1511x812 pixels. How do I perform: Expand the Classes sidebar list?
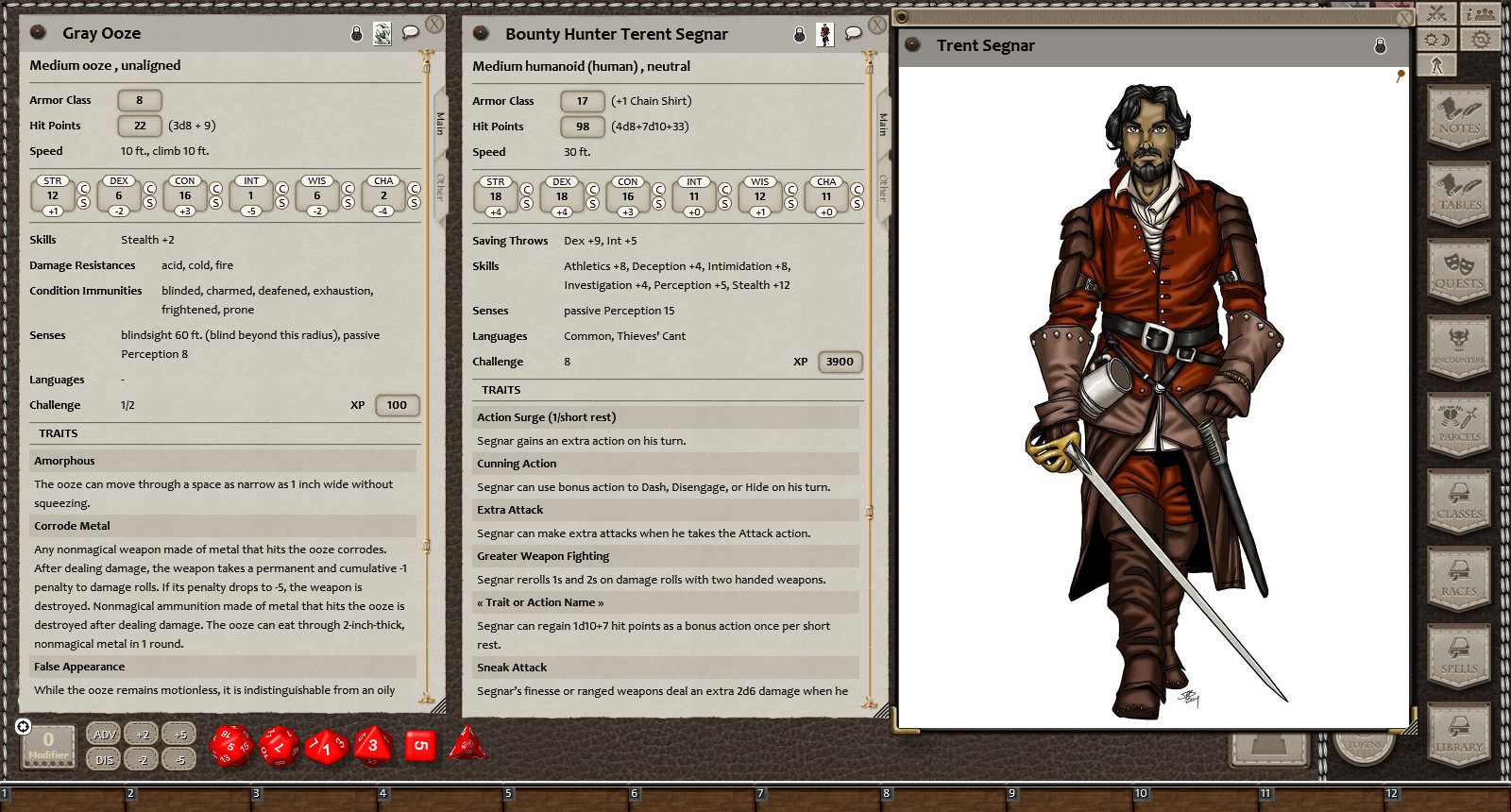tap(1459, 501)
